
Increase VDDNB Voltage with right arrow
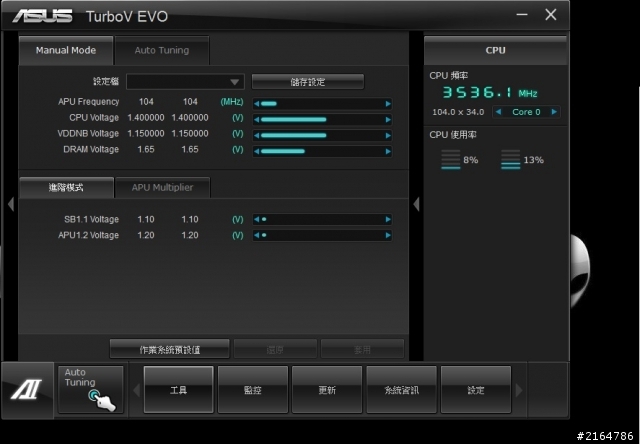(x=388, y=135)
